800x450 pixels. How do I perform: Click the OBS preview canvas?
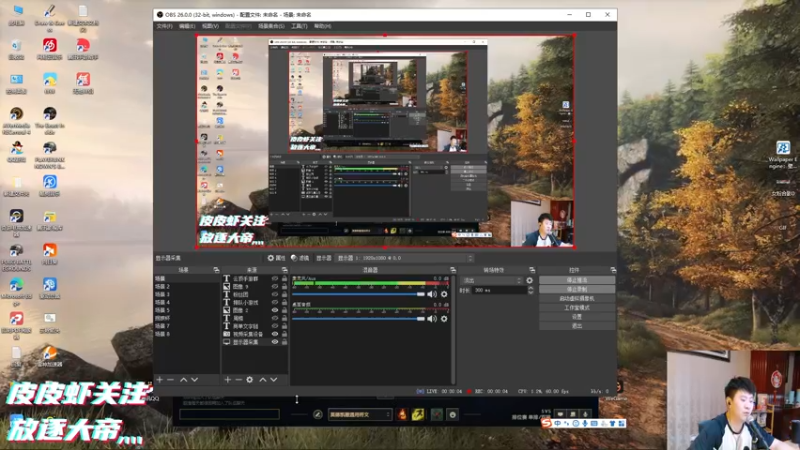coord(385,141)
